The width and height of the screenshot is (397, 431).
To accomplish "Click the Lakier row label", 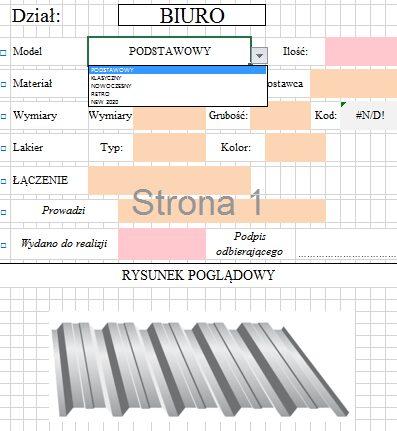I will coord(28,147).
